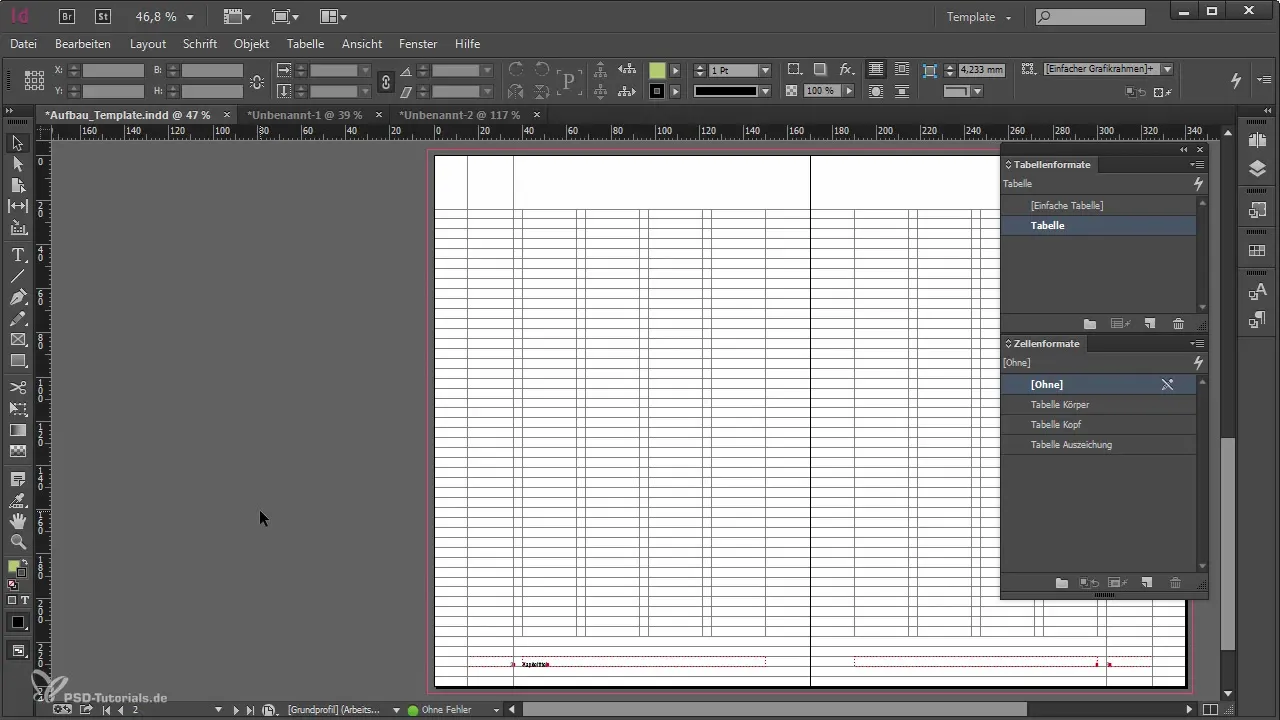This screenshot has width=1280, height=720.
Task: Select the Pen tool
Action: click(x=18, y=298)
